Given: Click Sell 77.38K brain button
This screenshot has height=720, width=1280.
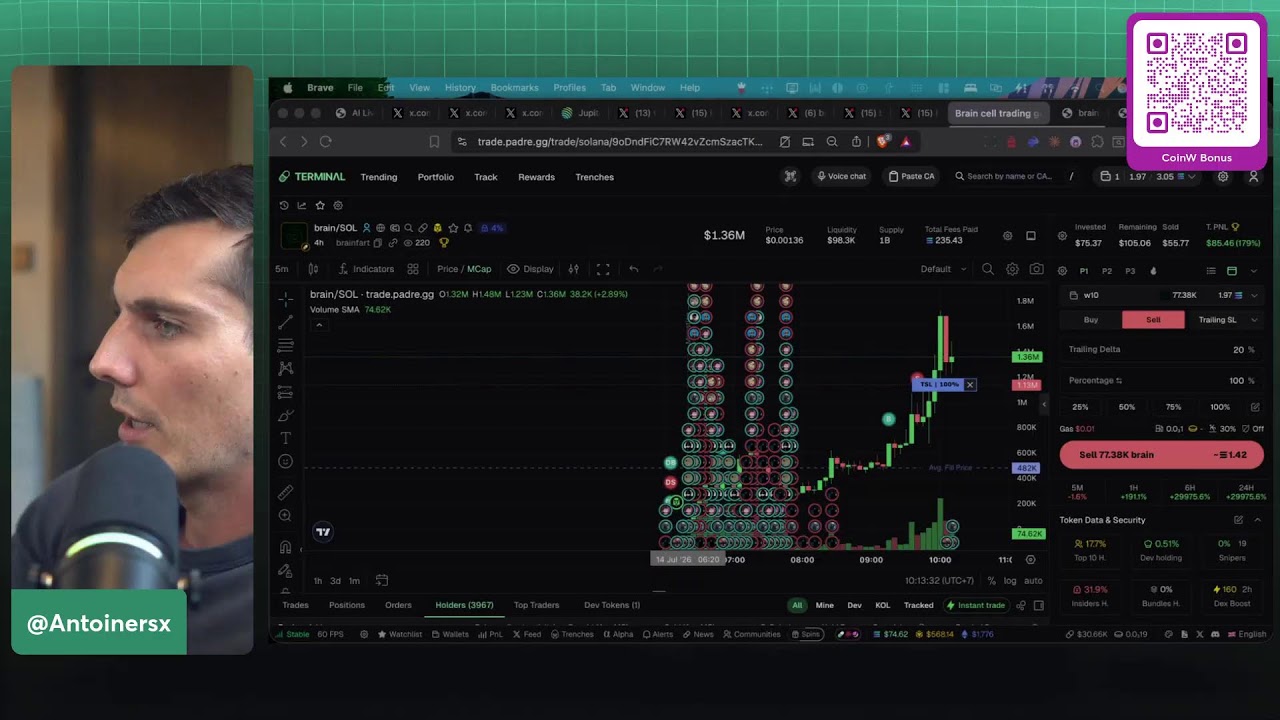Looking at the screenshot, I should coord(1161,455).
